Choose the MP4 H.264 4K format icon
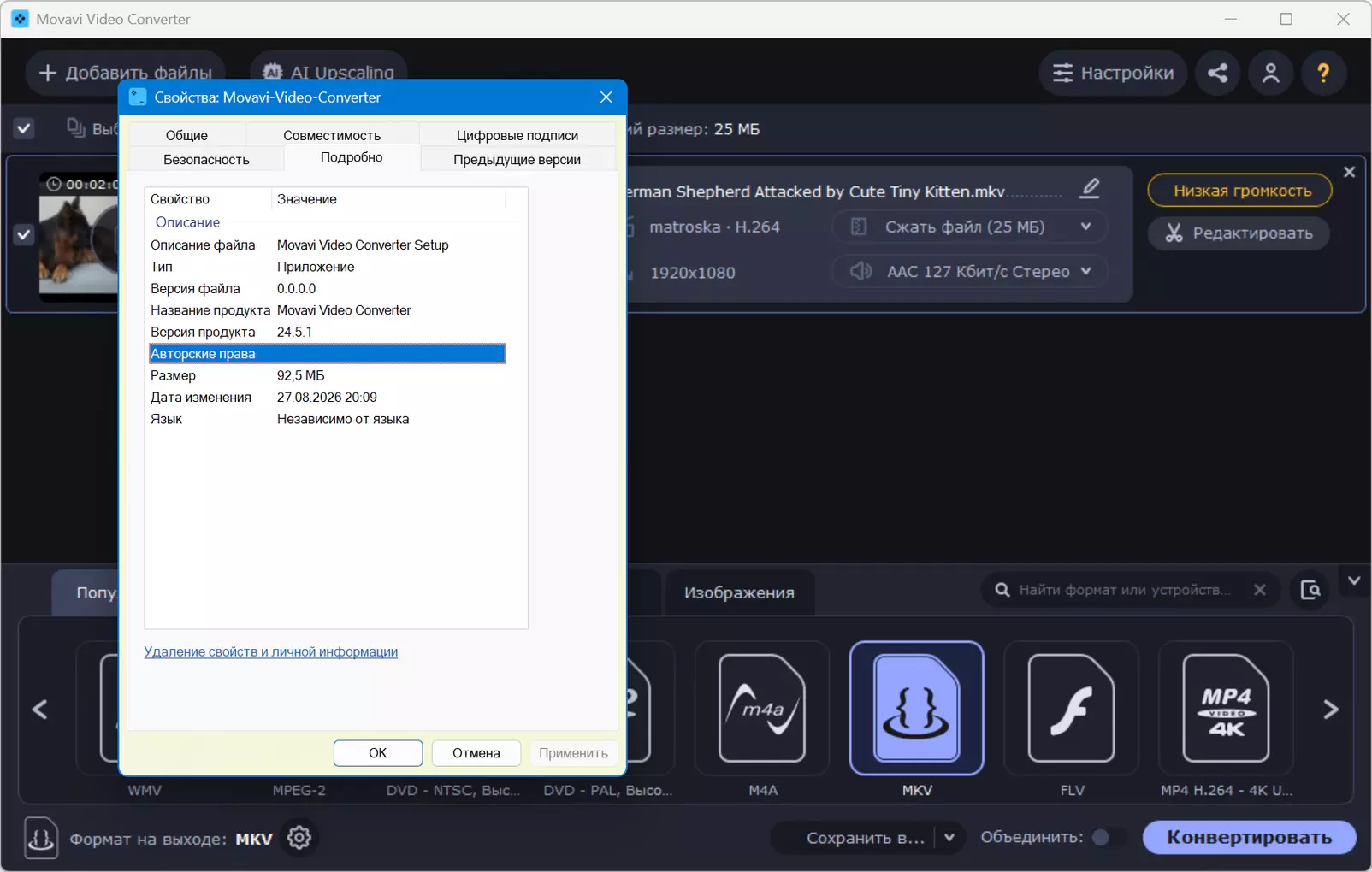The image size is (1372, 872). click(1226, 708)
